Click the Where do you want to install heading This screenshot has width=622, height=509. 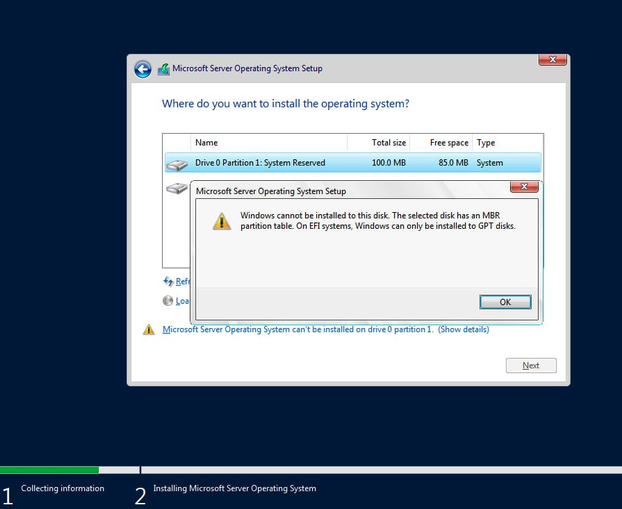pos(285,104)
